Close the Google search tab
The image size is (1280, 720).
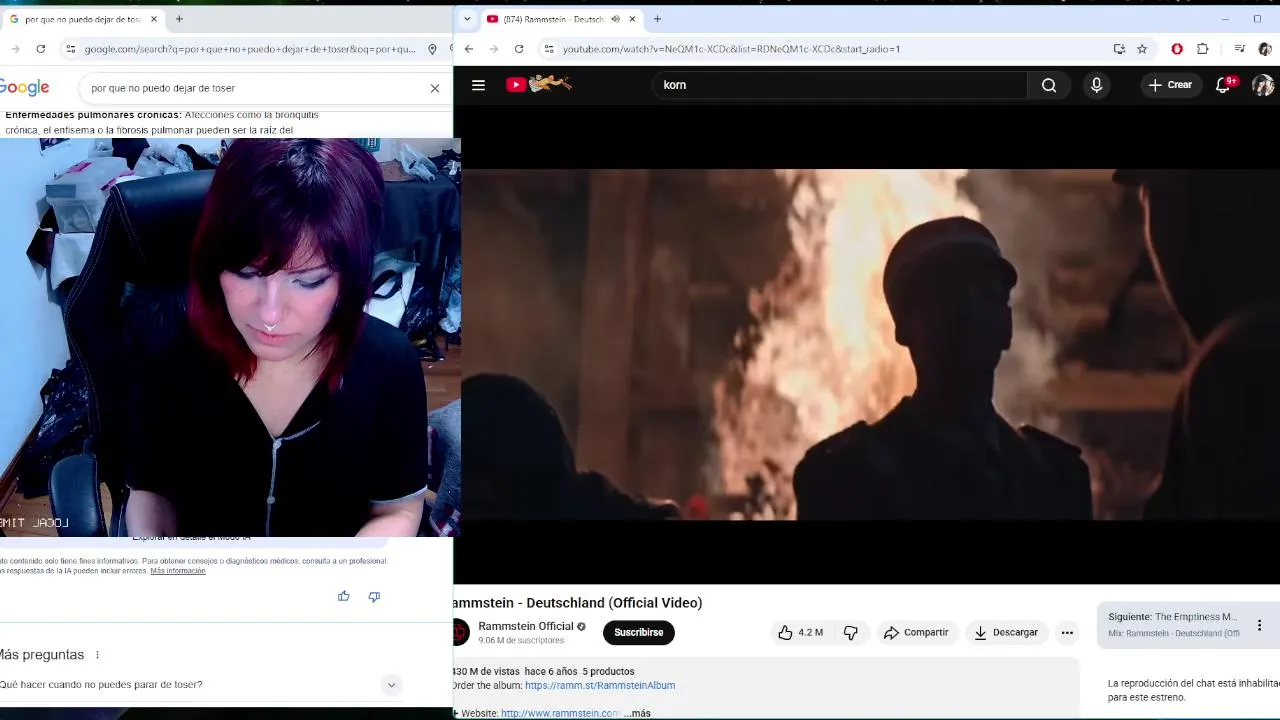coord(154,19)
